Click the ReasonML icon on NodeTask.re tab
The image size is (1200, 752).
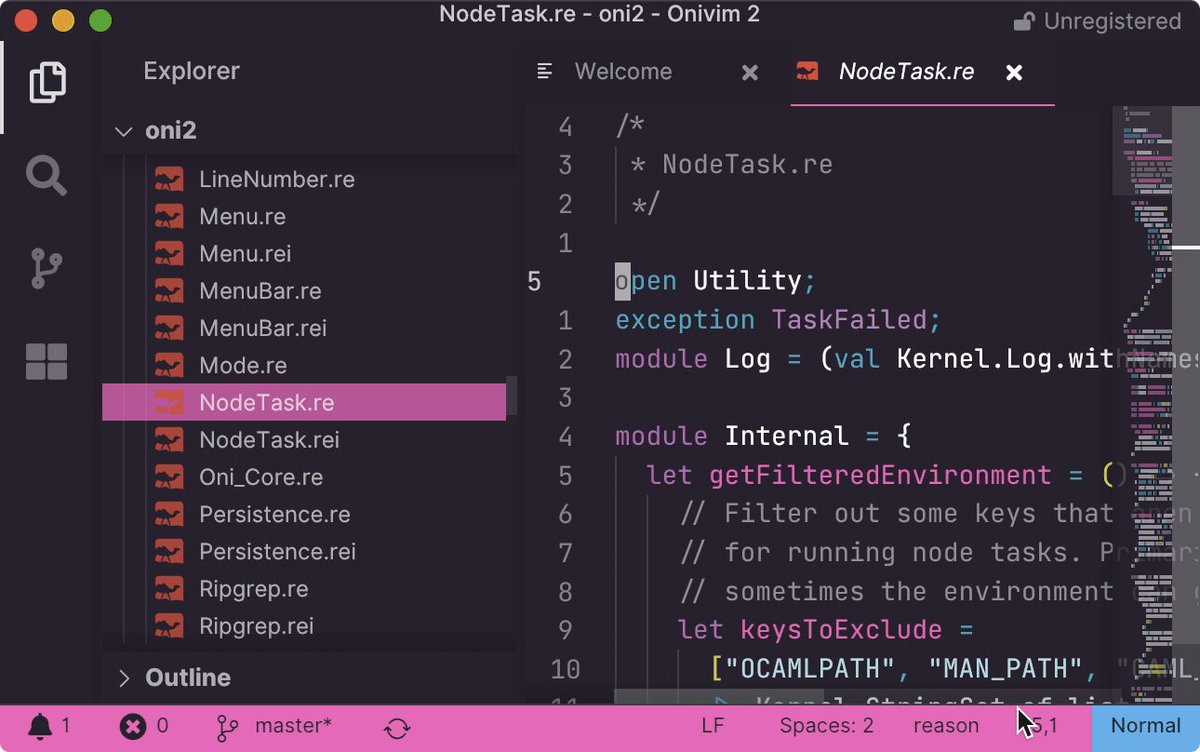click(807, 71)
